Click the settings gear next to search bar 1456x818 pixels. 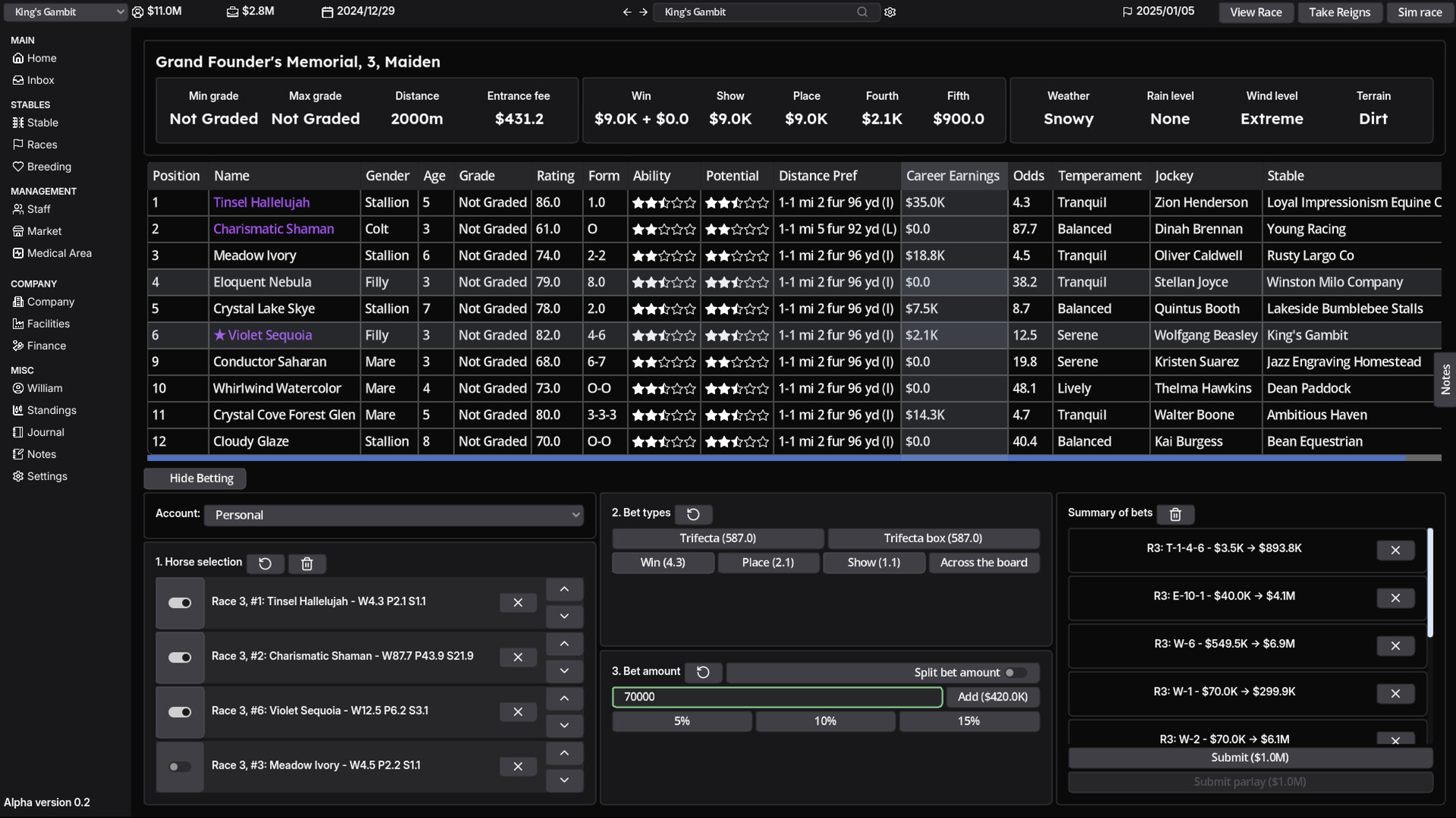[890, 12]
